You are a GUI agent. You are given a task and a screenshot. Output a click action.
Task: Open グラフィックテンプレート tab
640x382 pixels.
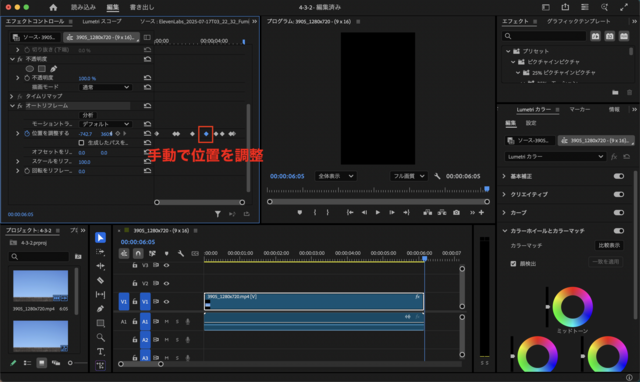[x=578, y=21]
